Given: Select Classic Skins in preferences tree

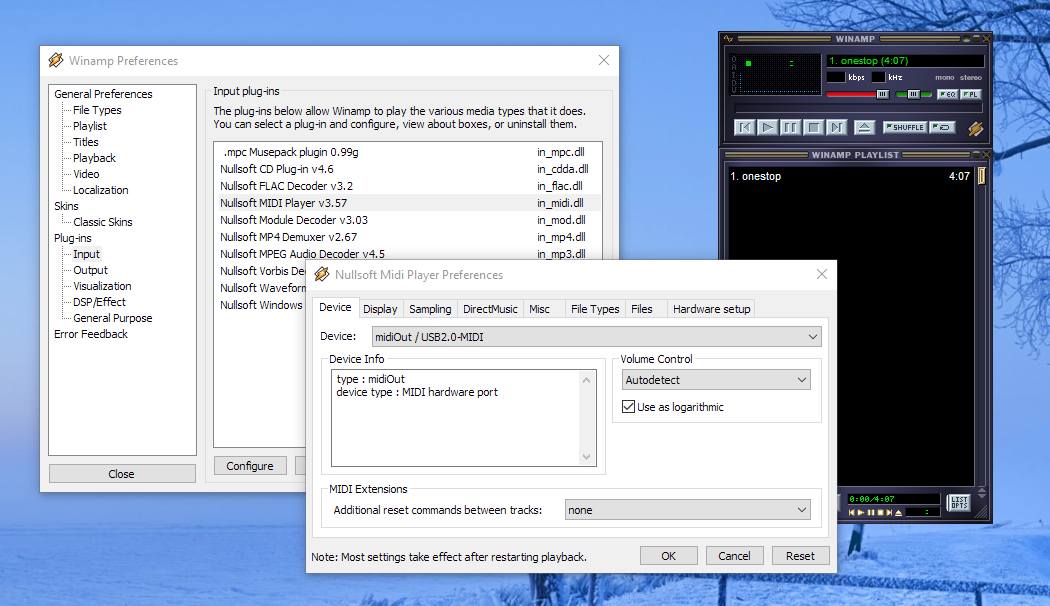Looking at the screenshot, I should tap(102, 222).
